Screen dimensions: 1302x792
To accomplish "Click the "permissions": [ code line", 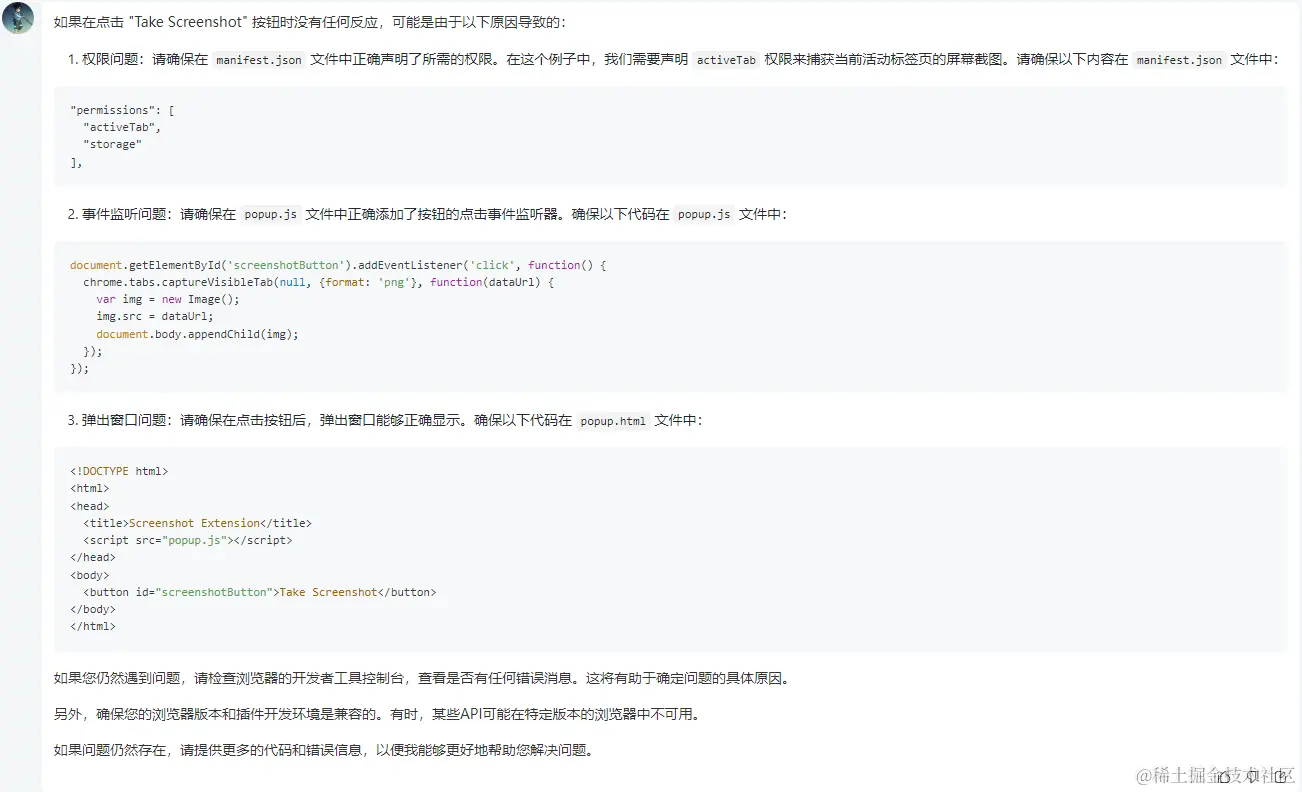I will tap(122, 110).
